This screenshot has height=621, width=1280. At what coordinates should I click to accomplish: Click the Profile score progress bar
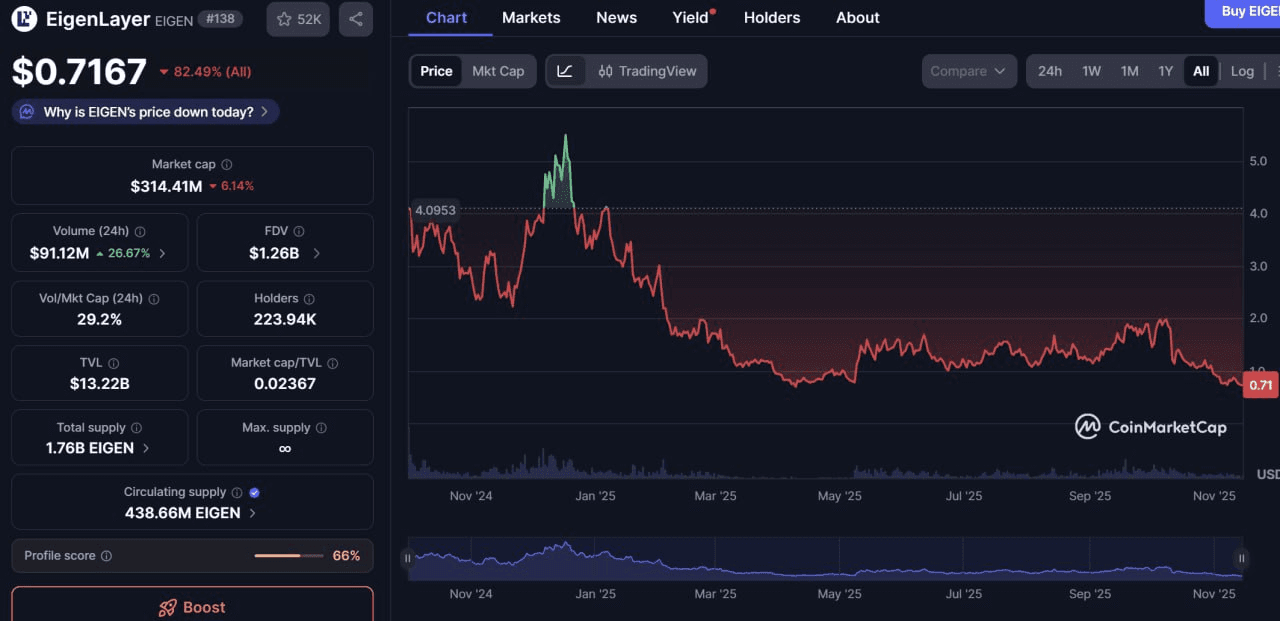(x=290, y=555)
